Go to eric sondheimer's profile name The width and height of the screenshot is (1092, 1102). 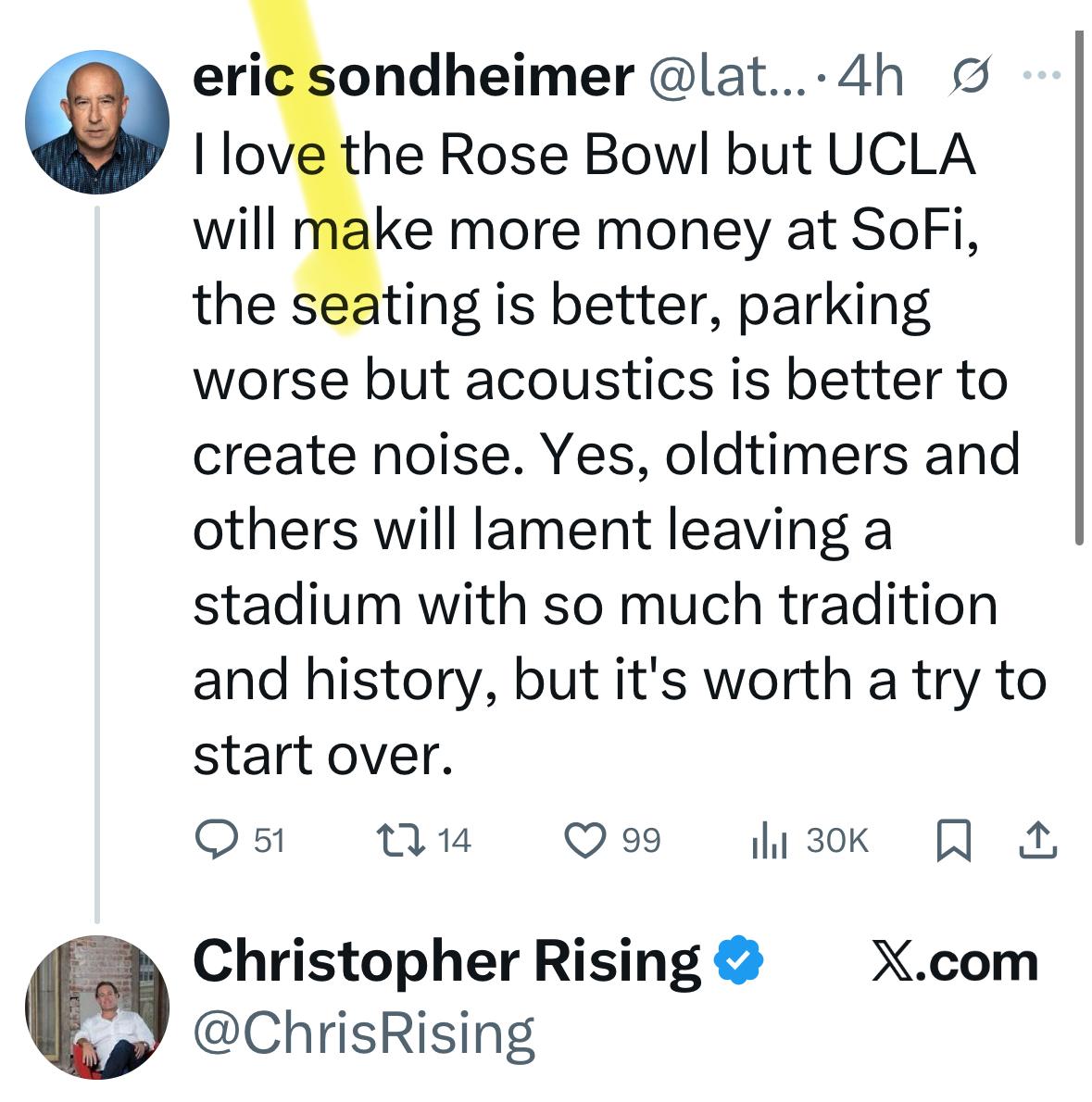412,76
